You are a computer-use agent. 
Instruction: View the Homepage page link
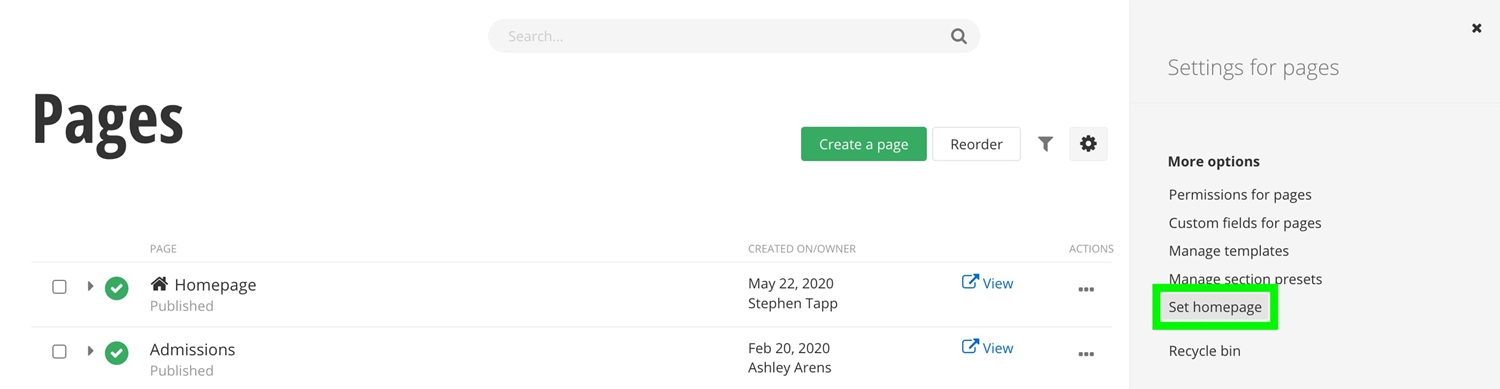tap(987, 283)
